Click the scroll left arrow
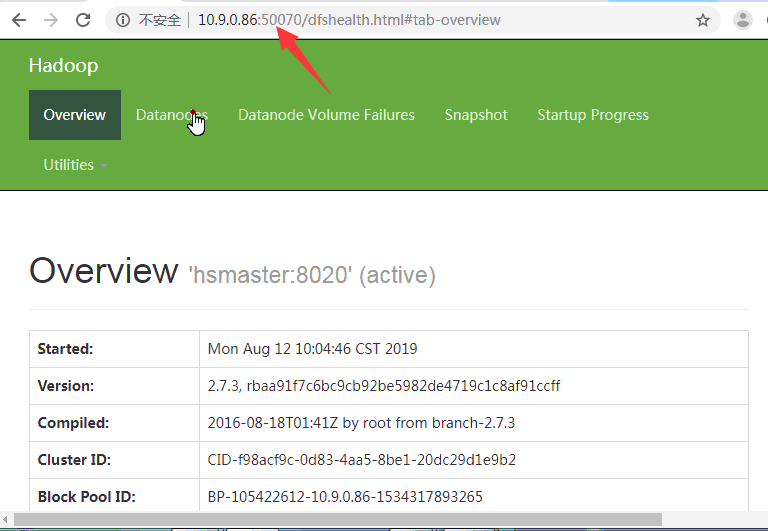Image resolution: width=768 pixels, height=531 pixels. coord(6,520)
